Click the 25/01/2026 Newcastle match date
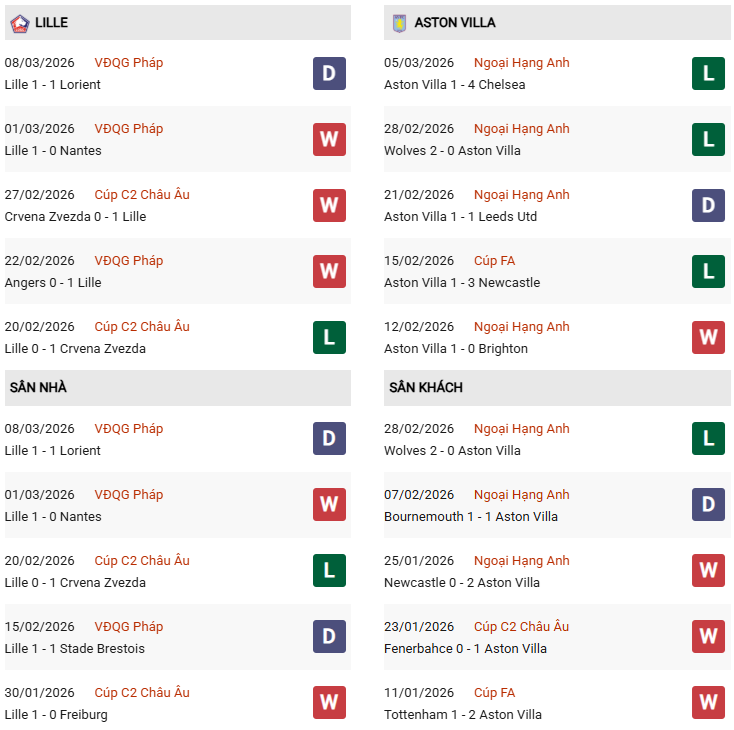The height and width of the screenshot is (730, 734). pos(419,561)
